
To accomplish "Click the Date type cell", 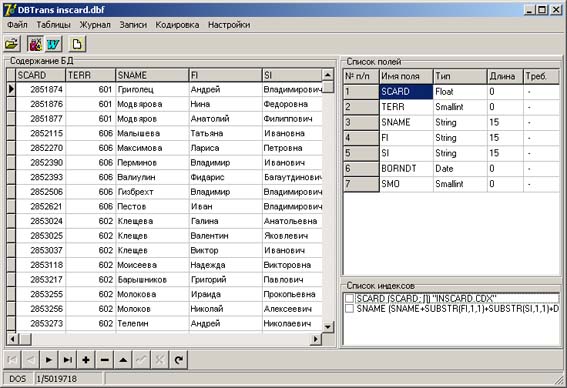I will [460, 169].
